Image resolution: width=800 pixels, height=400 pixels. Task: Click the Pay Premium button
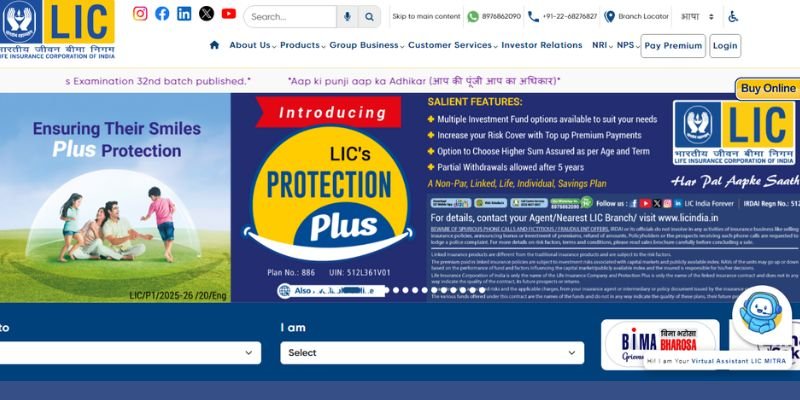673,46
